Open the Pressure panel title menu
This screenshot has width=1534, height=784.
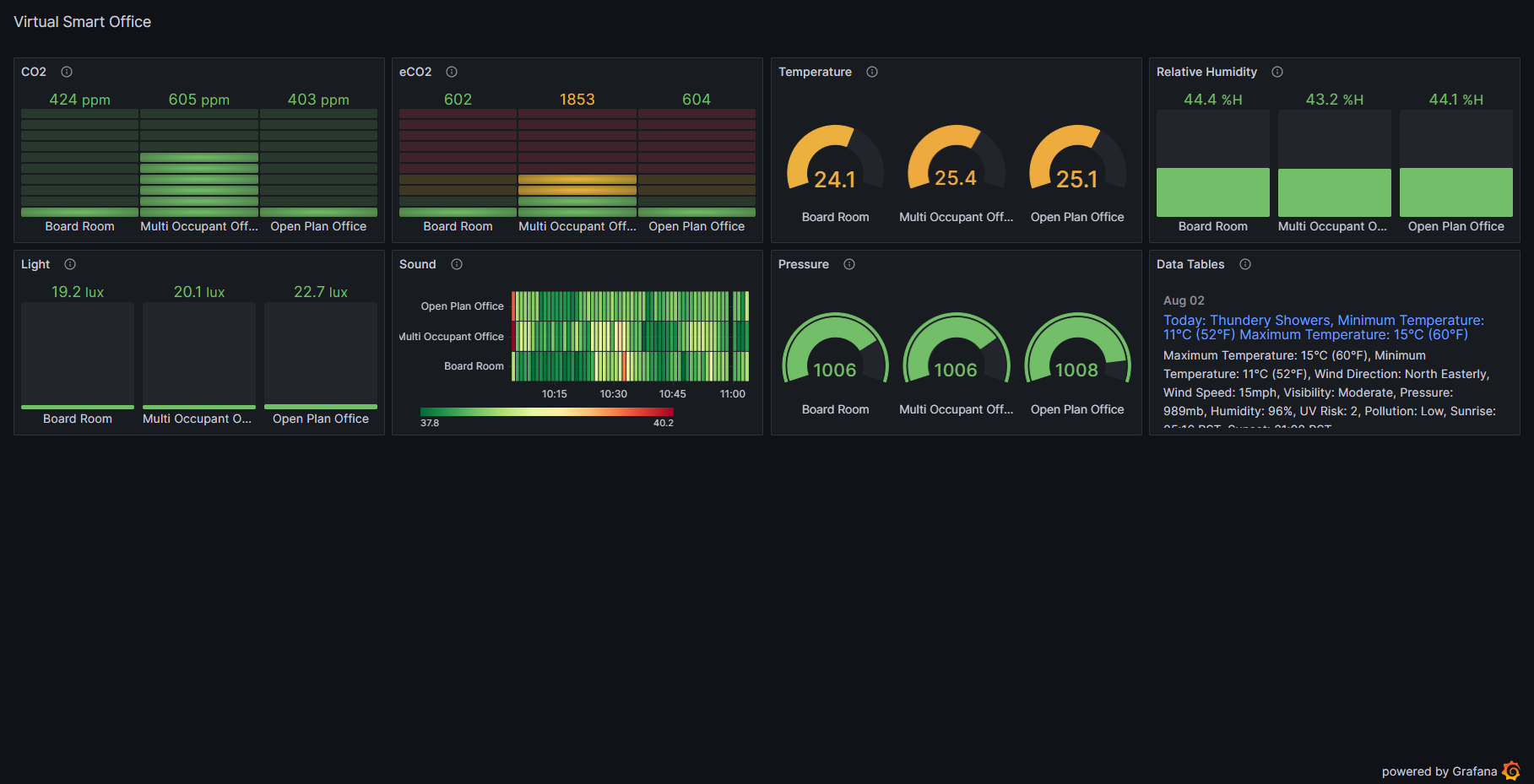(x=804, y=264)
